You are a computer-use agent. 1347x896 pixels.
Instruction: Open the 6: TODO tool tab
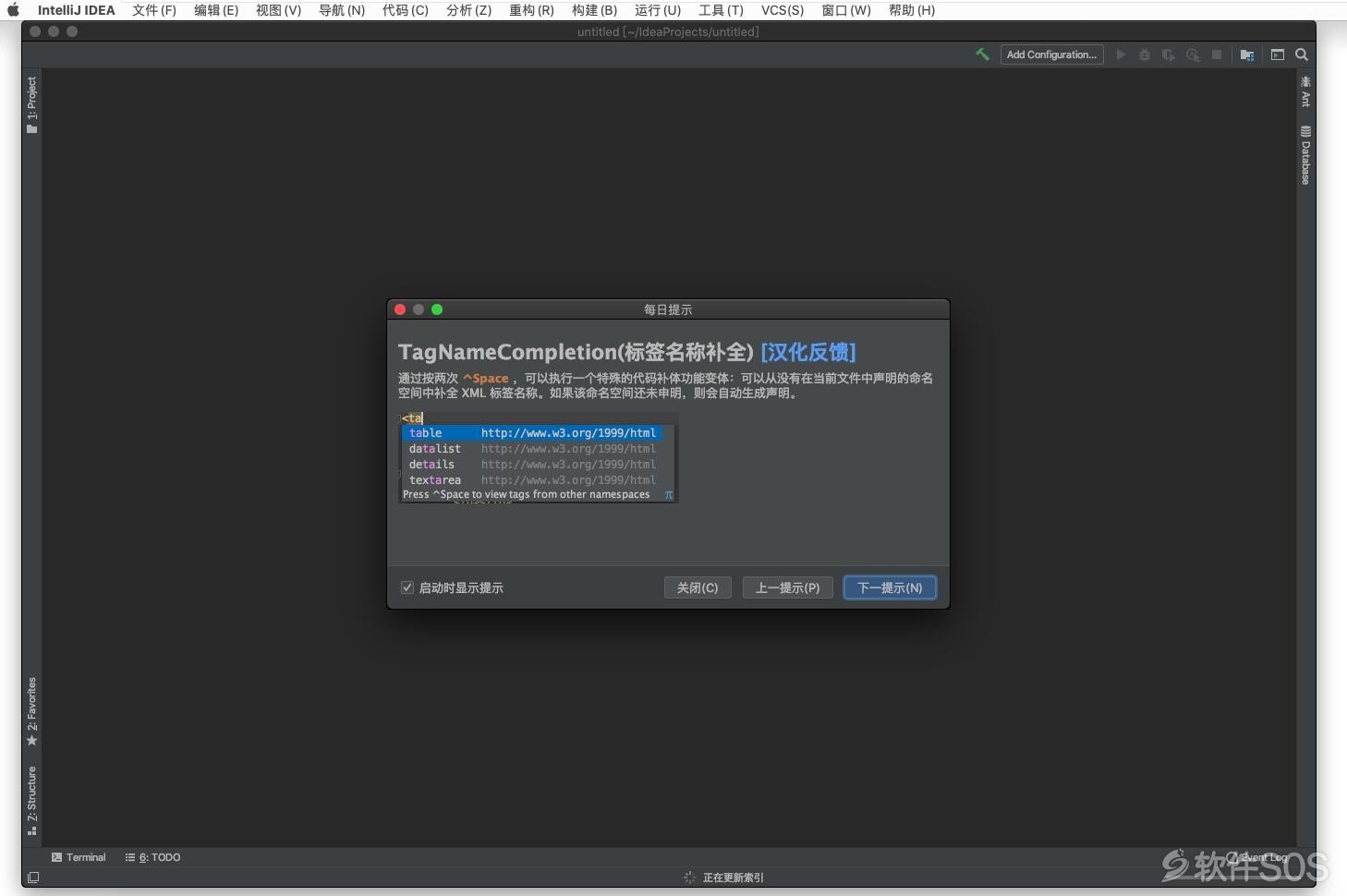(x=152, y=857)
